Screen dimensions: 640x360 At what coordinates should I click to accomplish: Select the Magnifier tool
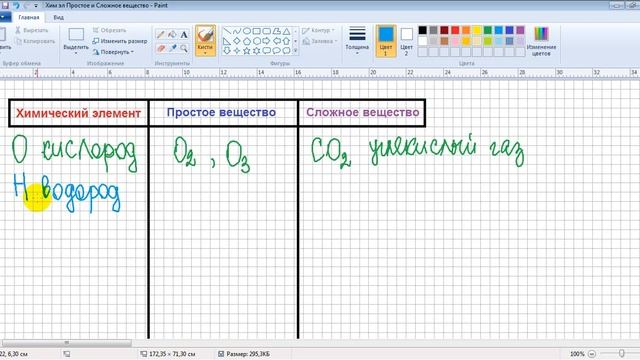(184, 49)
